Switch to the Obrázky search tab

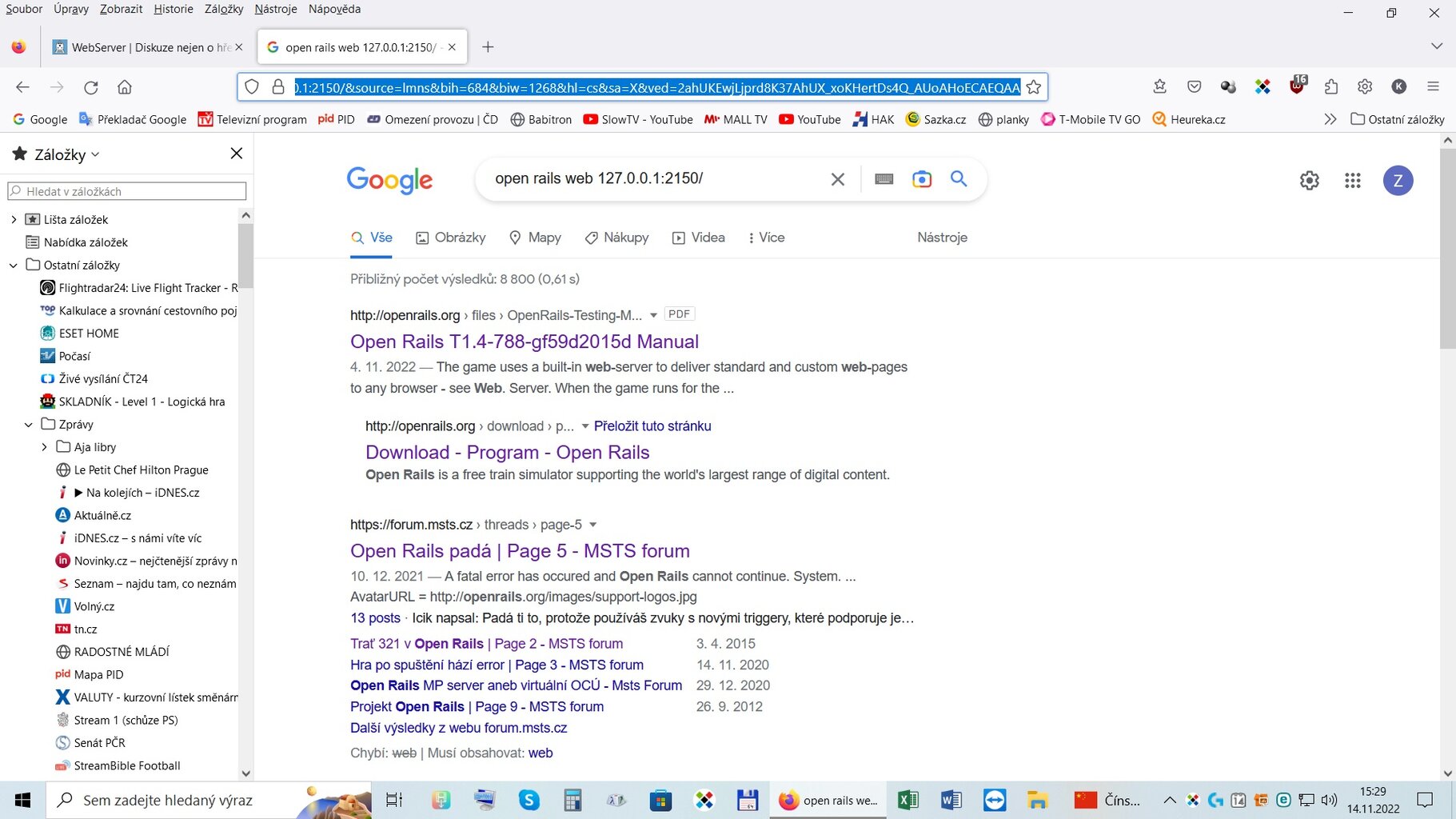pyautogui.click(x=451, y=238)
